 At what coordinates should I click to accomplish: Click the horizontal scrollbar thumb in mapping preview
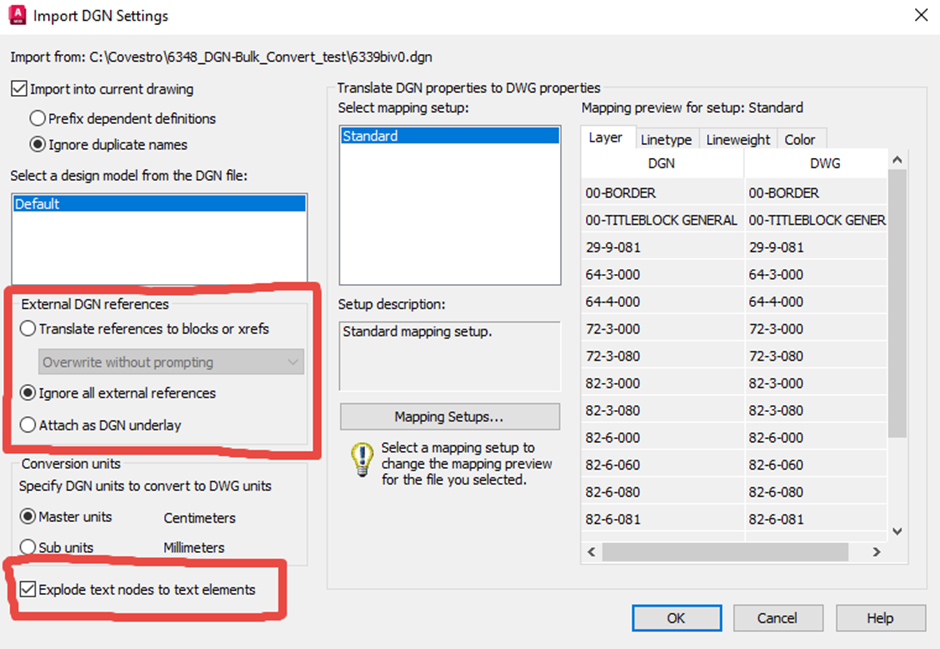tap(725, 551)
